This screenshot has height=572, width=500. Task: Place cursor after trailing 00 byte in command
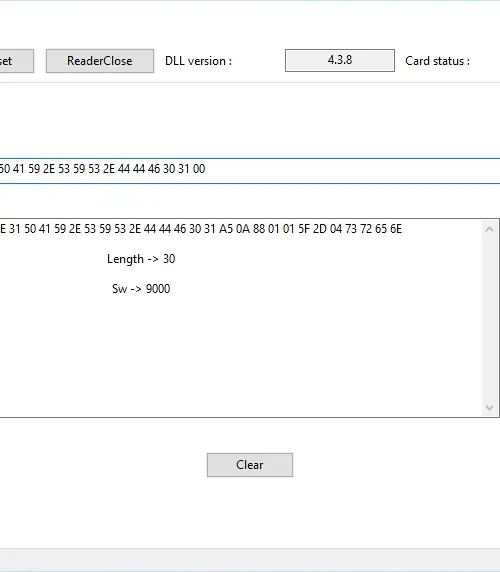click(x=206, y=169)
